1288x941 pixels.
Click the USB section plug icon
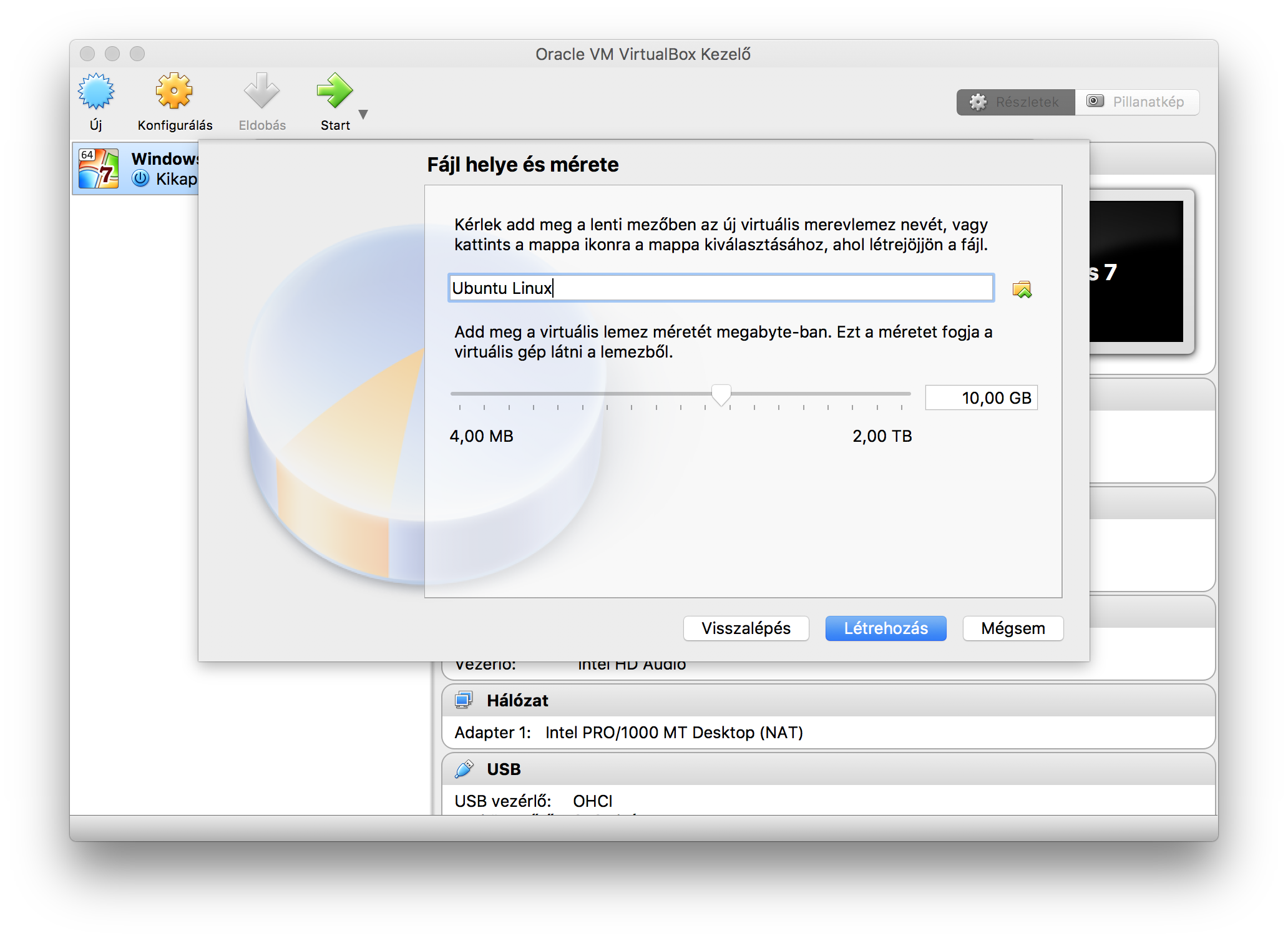point(464,769)
